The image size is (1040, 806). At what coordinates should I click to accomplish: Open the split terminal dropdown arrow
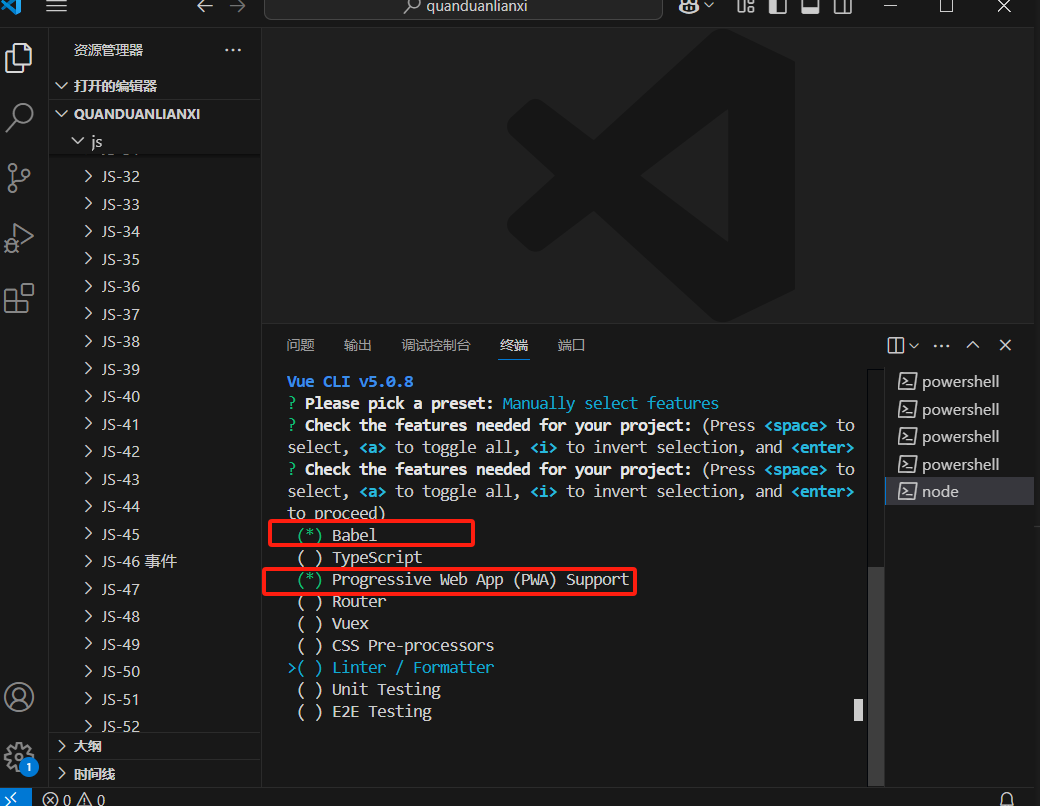(914, 346)
